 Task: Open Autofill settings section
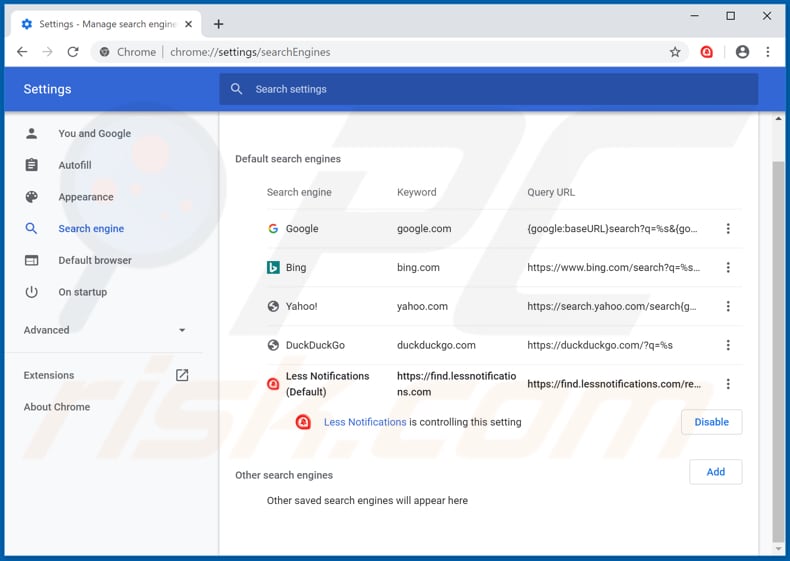pyautogui.click(x=75, y=165)
